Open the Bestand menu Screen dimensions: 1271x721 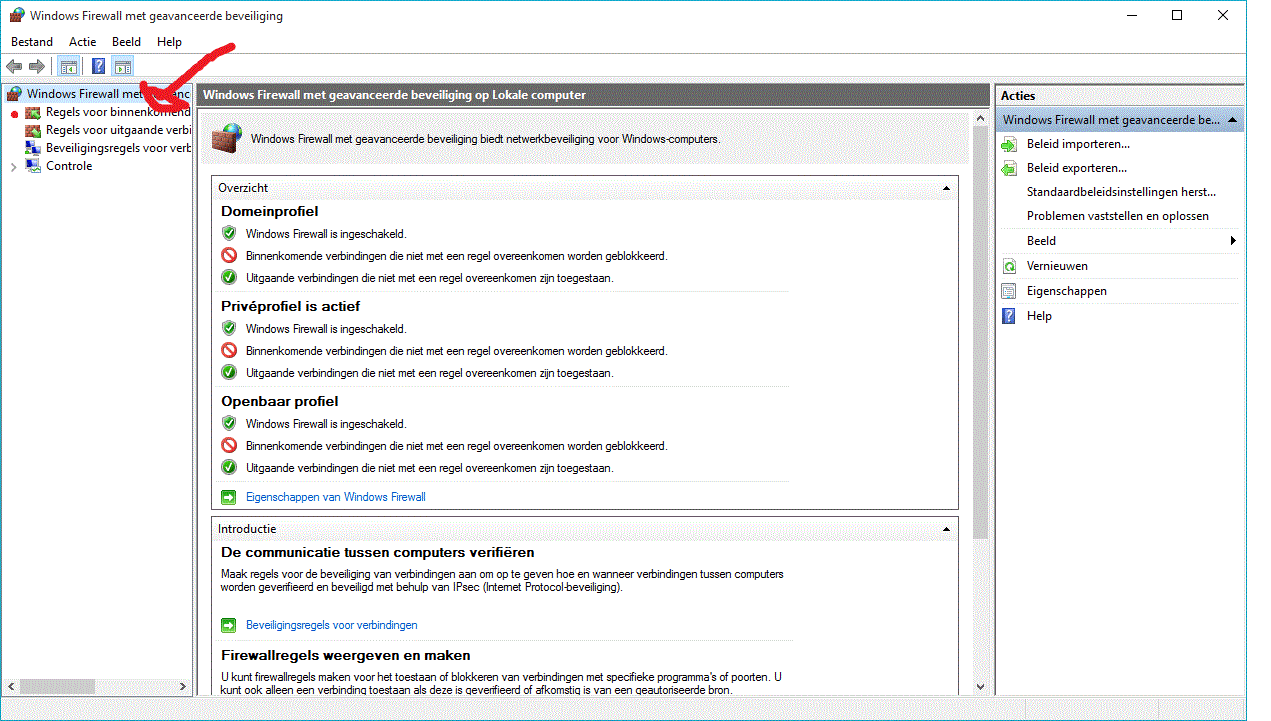[32, 42]
